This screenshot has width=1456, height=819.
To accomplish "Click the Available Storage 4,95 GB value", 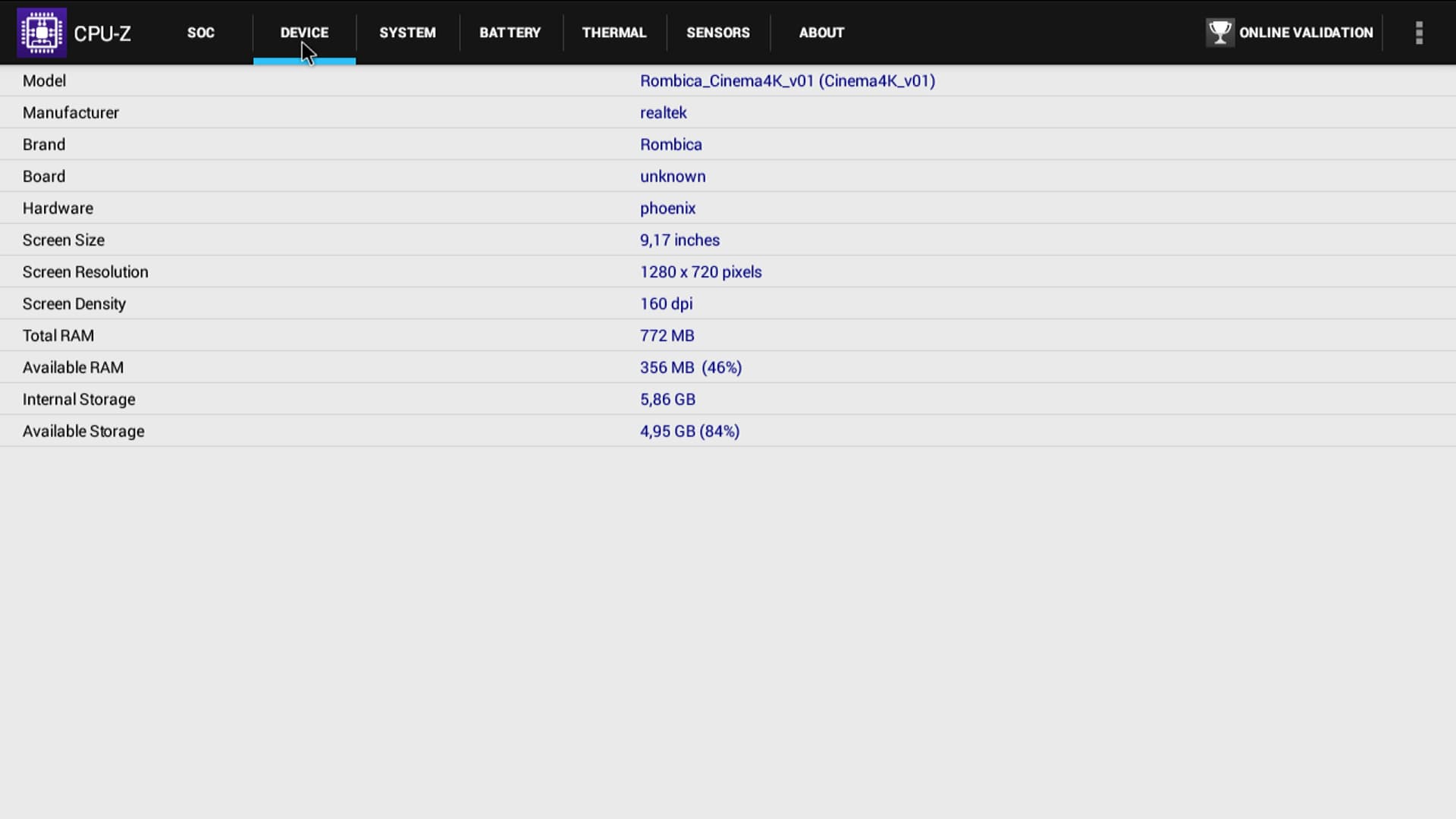I will [689, 431].
